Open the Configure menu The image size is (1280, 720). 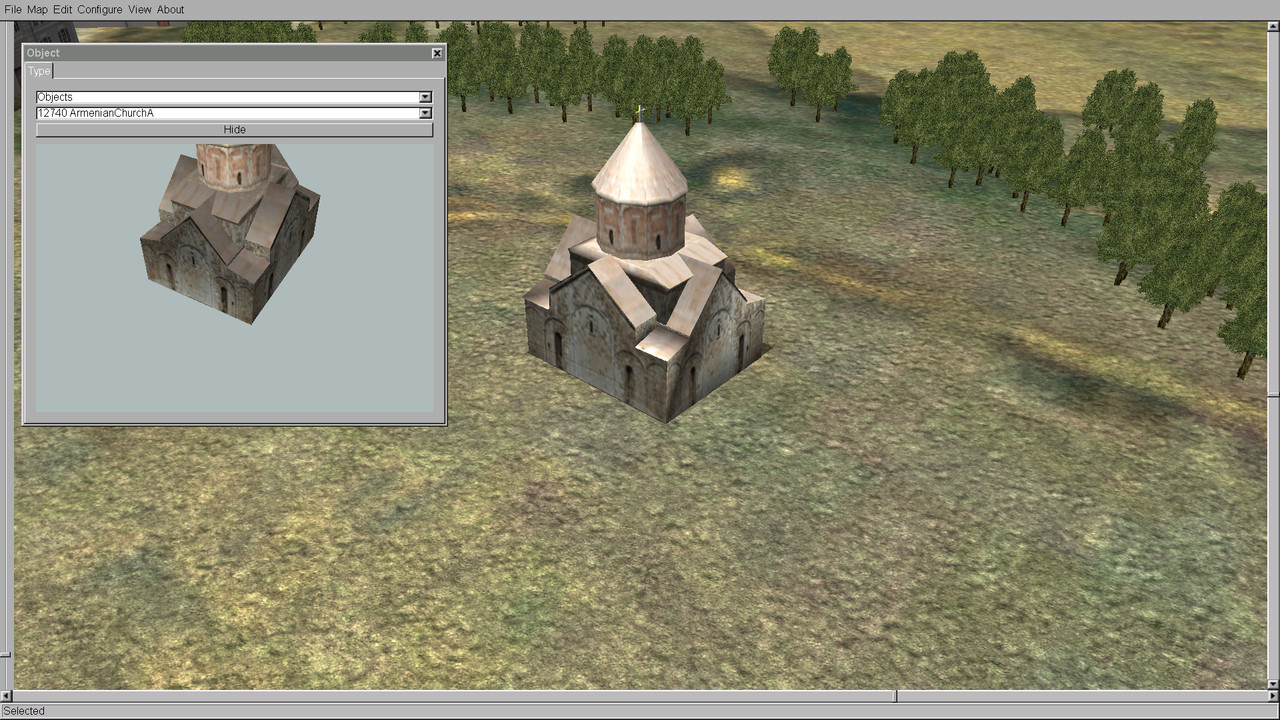pos(100,9)
